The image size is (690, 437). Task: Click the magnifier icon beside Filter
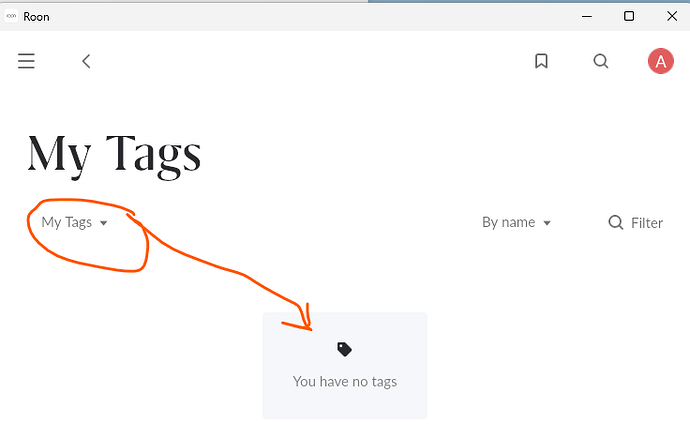tap(616, 222)
